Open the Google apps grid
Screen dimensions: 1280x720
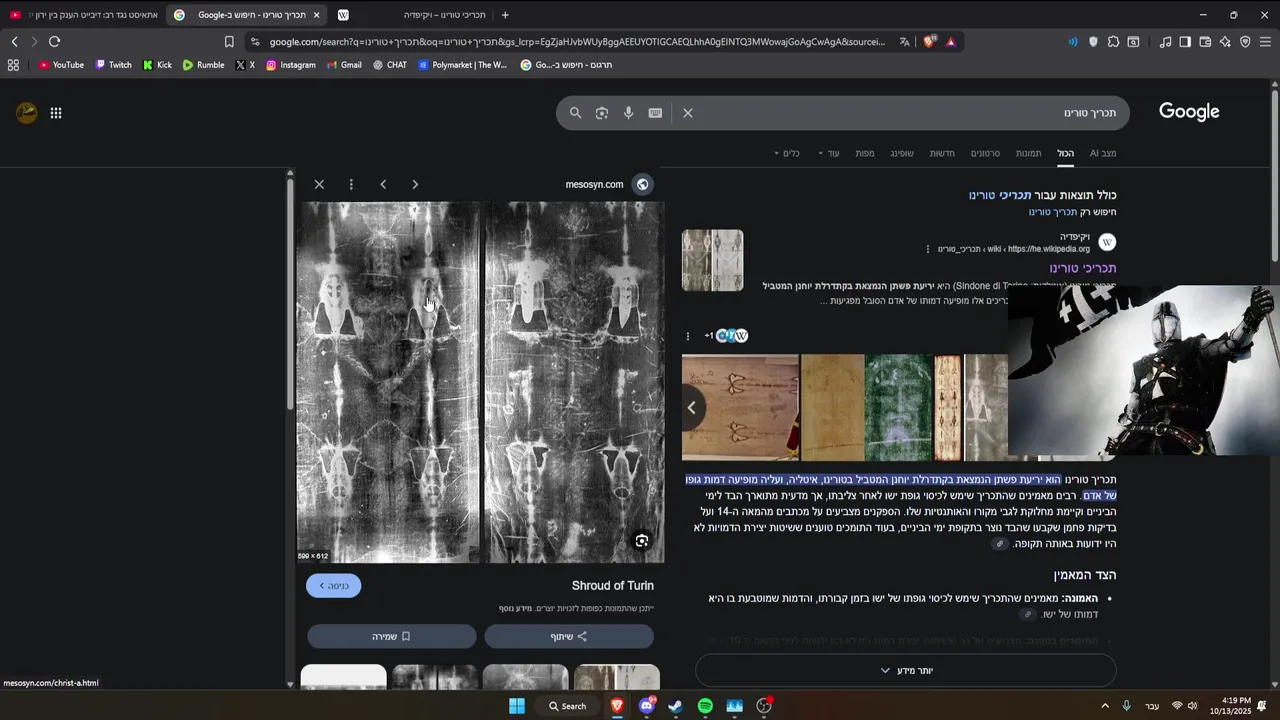(x=56, y=113)
